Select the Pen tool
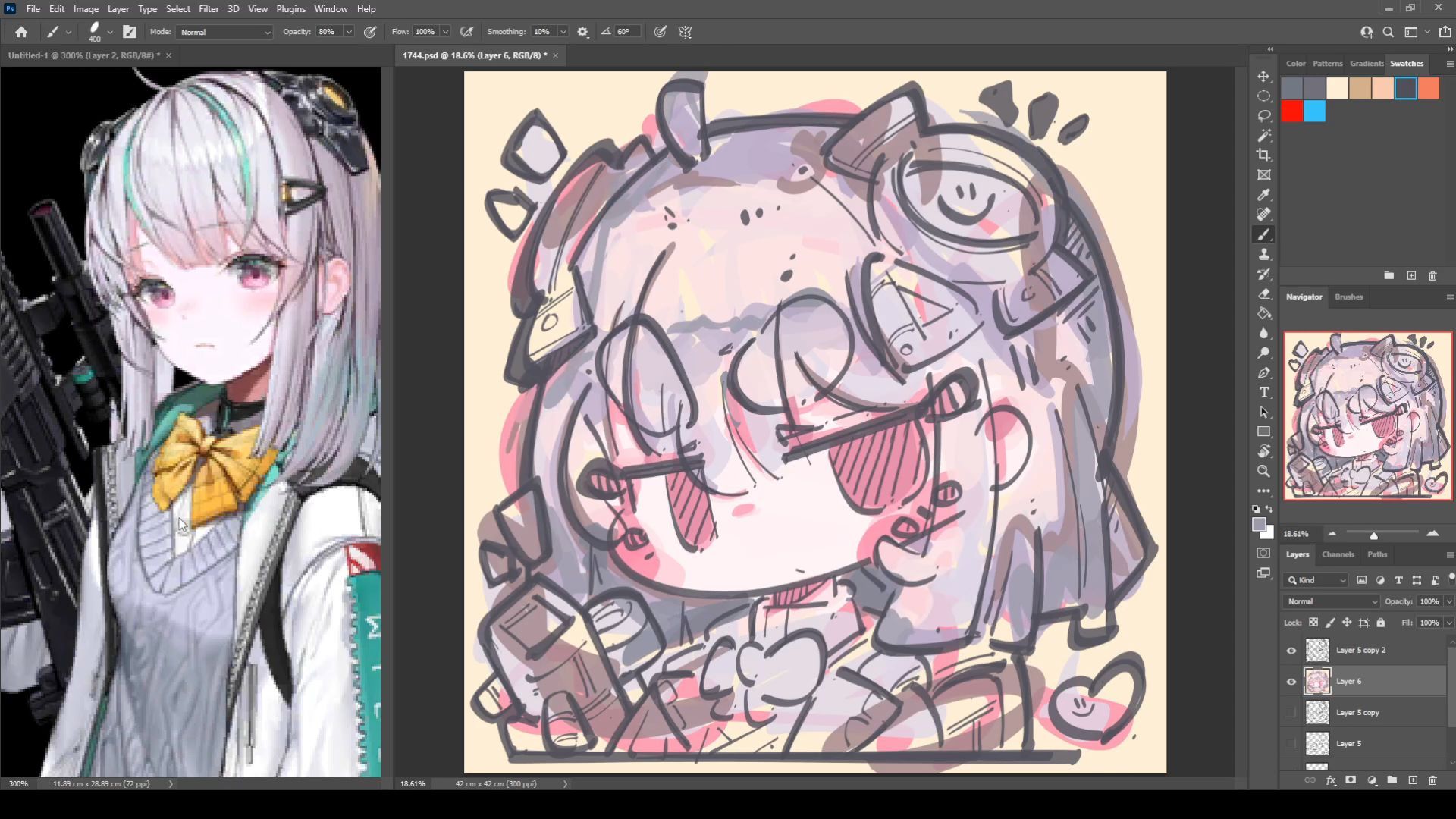The image size is (1456, 819). 1264,373
